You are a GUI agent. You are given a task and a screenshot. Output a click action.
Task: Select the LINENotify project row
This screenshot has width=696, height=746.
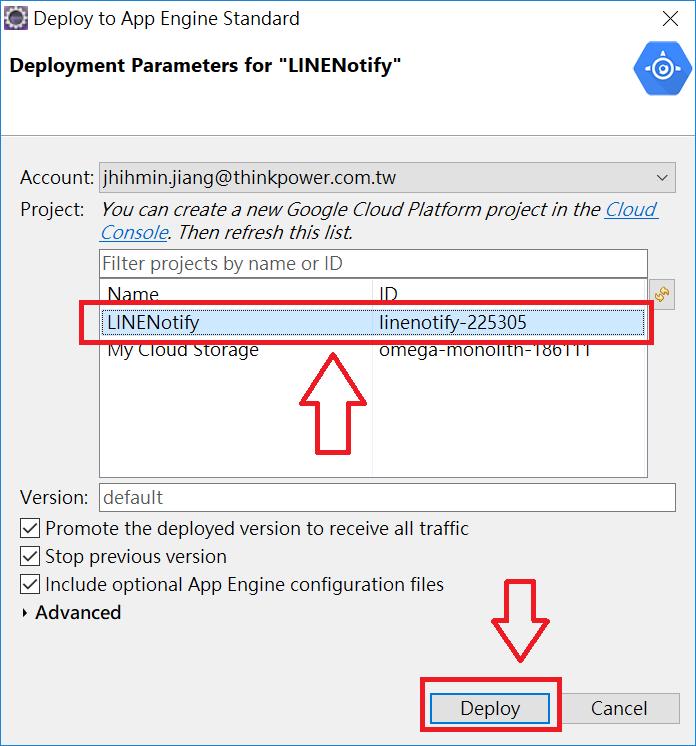(x=373, y=322)
